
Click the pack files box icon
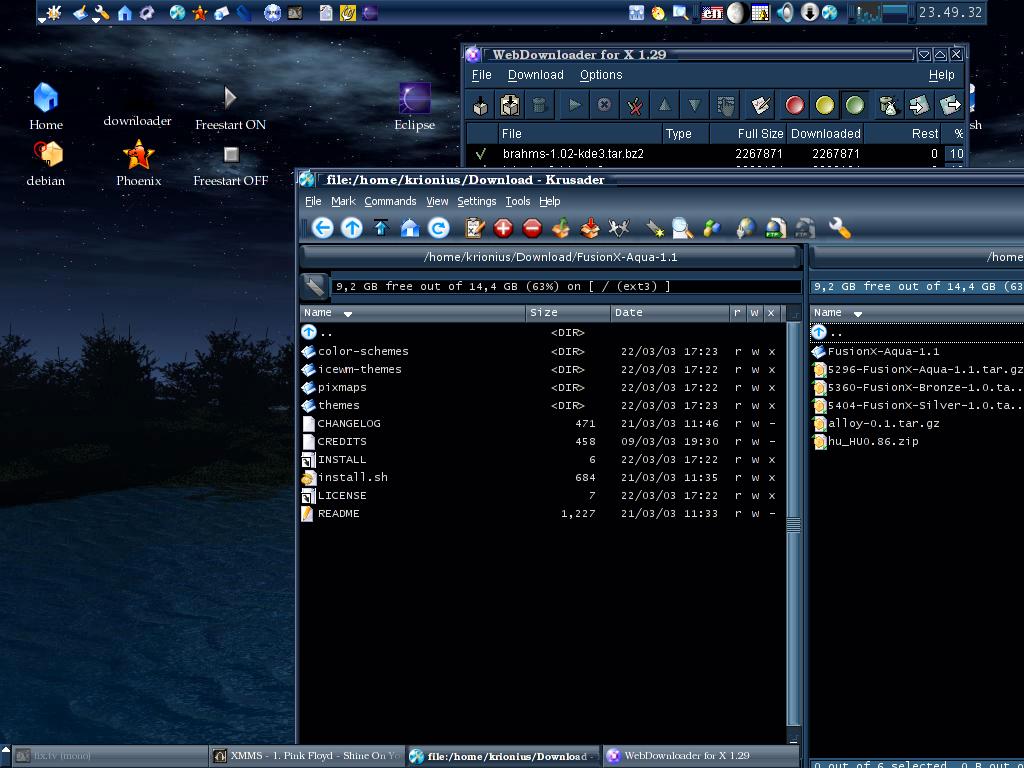point(560,228)
